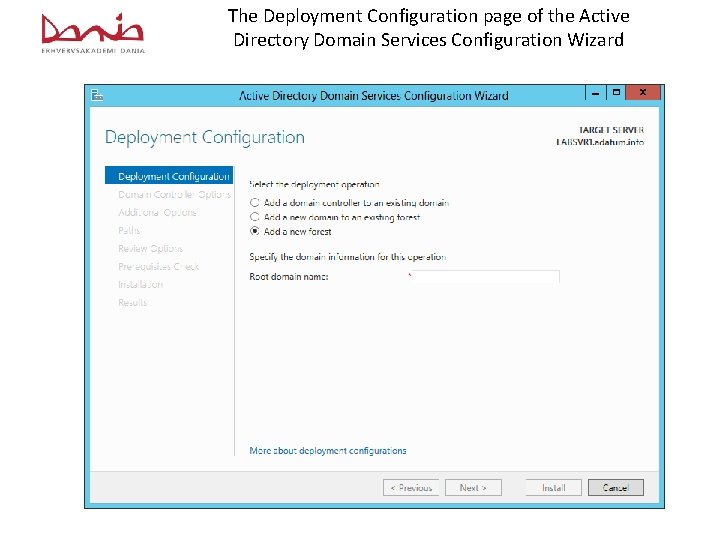The height and width of the screenshot is (540, 720).
Task: Select 'Add a domain controller to an existing domain'
Action: pyautogui.click(x=349, y=202)
